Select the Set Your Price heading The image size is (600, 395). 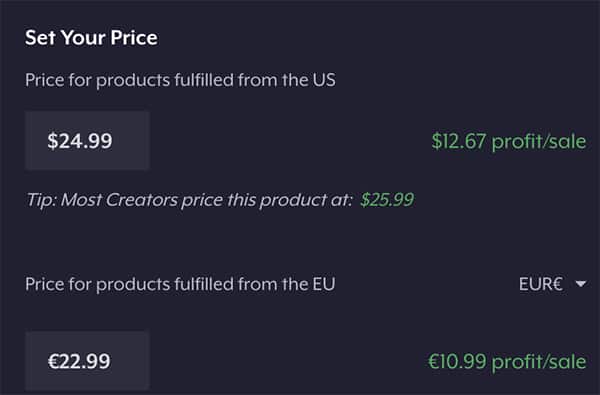point(91,38)
